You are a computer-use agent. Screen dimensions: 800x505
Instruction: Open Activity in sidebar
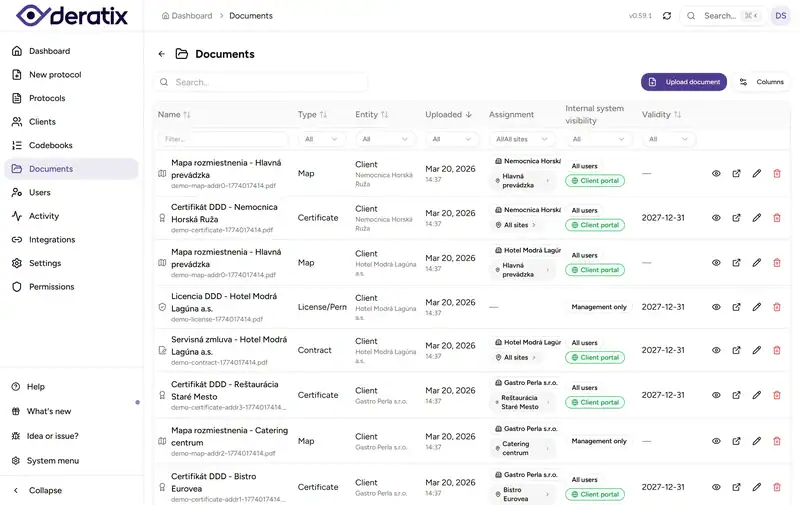(71, 216)
